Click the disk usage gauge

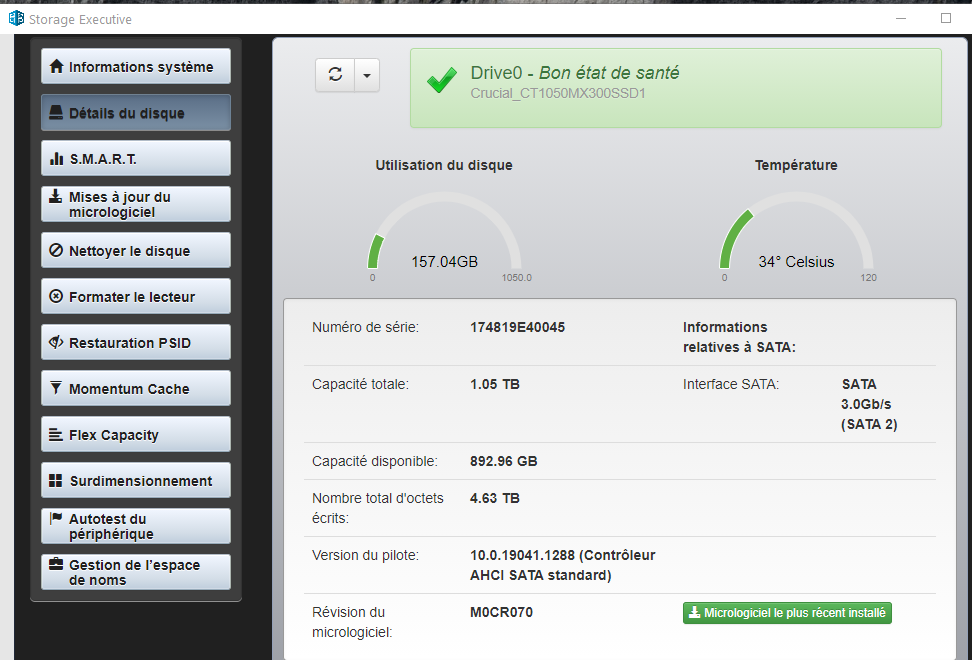tap(444, 232)
